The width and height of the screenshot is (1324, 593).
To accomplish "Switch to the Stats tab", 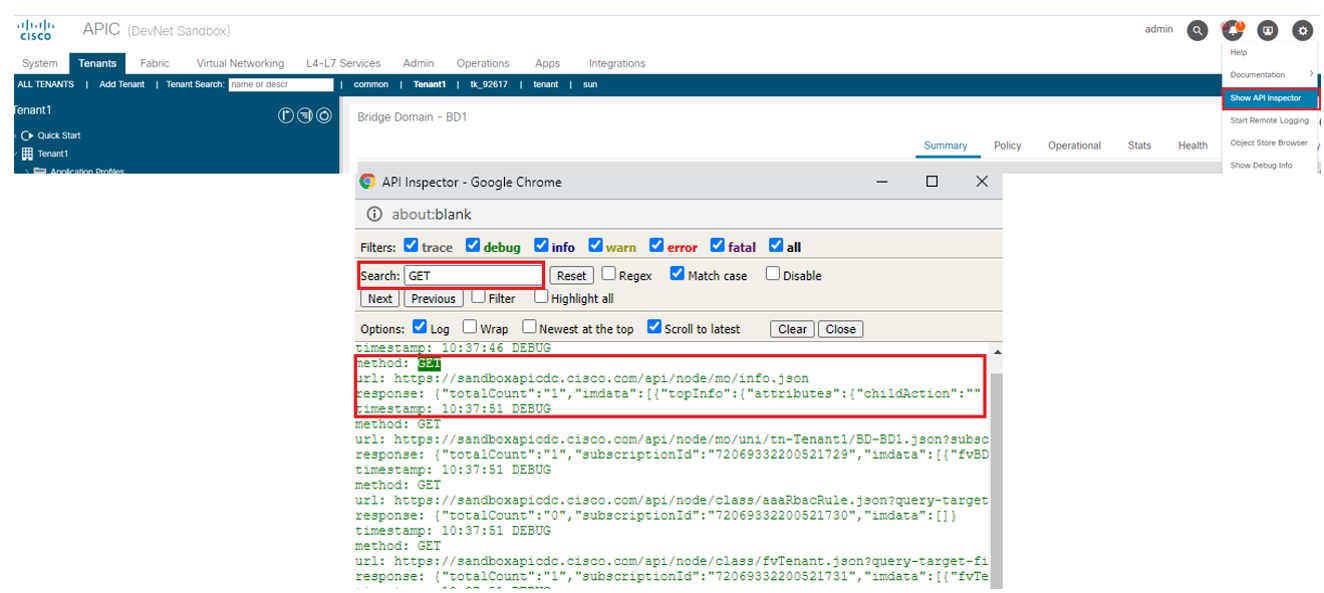I will (x=1139, y=145).
